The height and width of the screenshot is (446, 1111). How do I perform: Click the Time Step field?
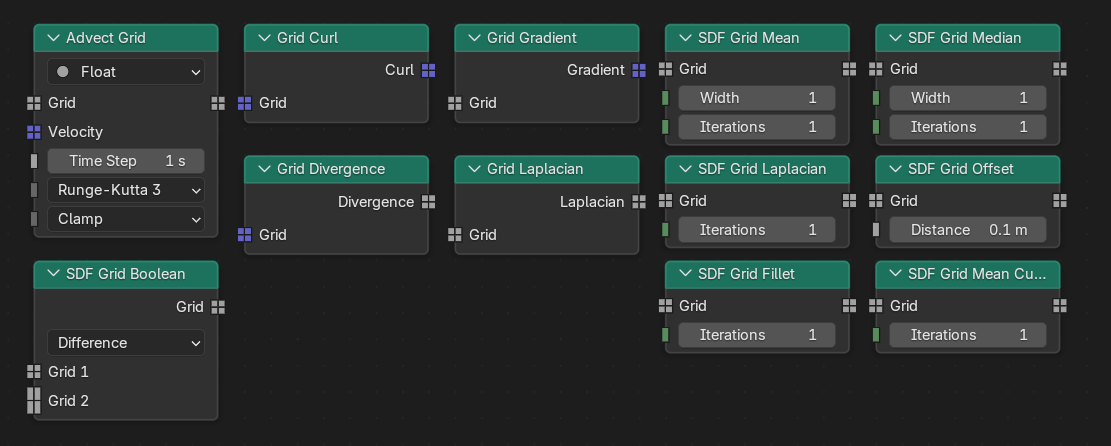click(x=125, y=161)
